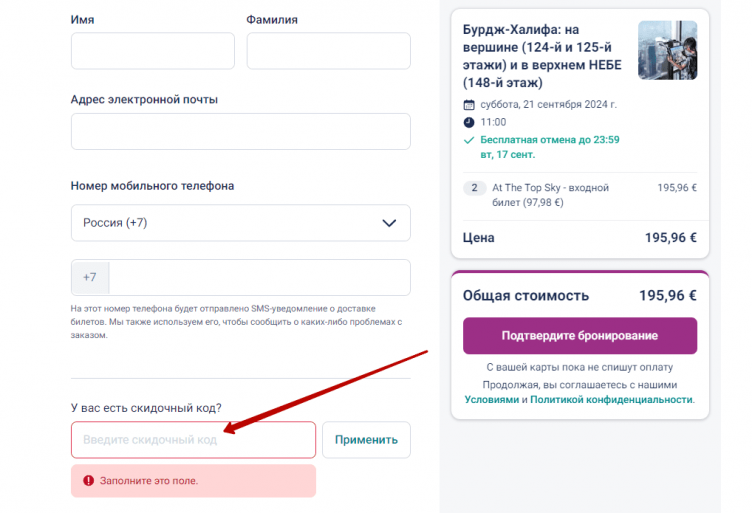
Task: Click the discount code input field
Action: (x=193, y=440)
